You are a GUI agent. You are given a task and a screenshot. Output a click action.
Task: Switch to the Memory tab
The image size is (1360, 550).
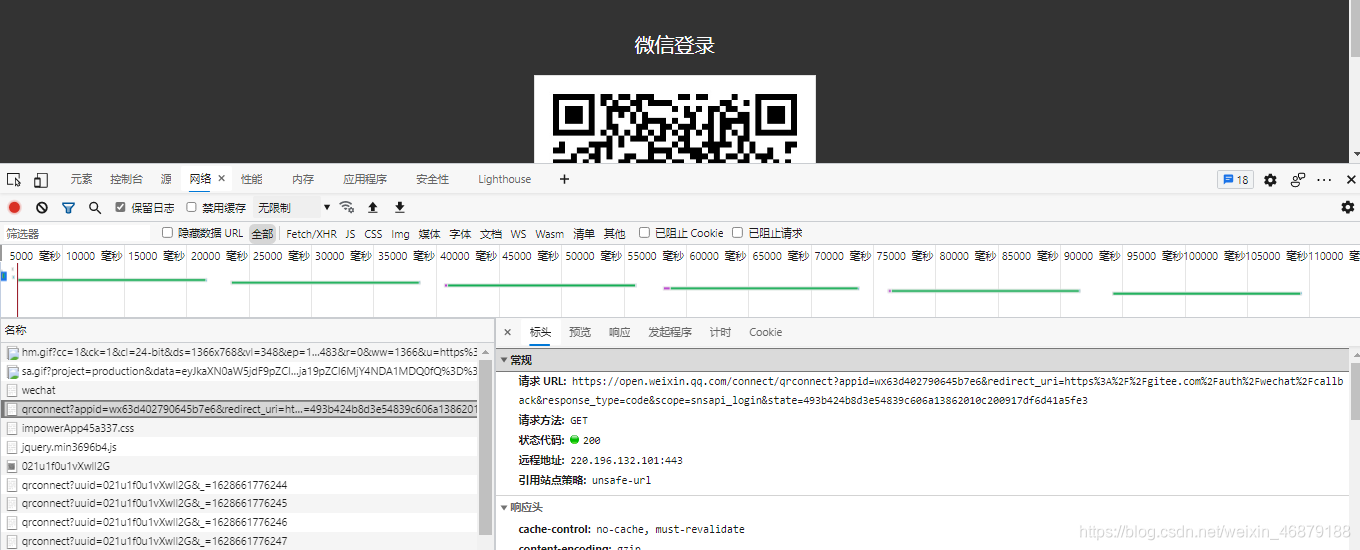pos(303,180)
